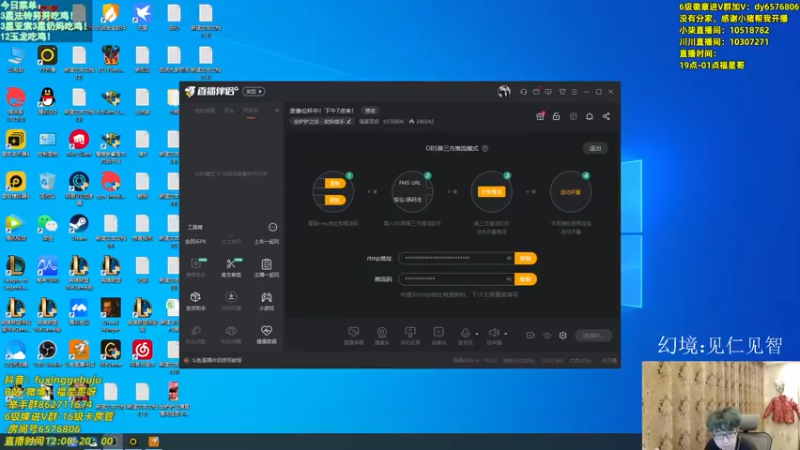Copy the rtmp address with orange button
800x450 pixels.
click(526, 258)
